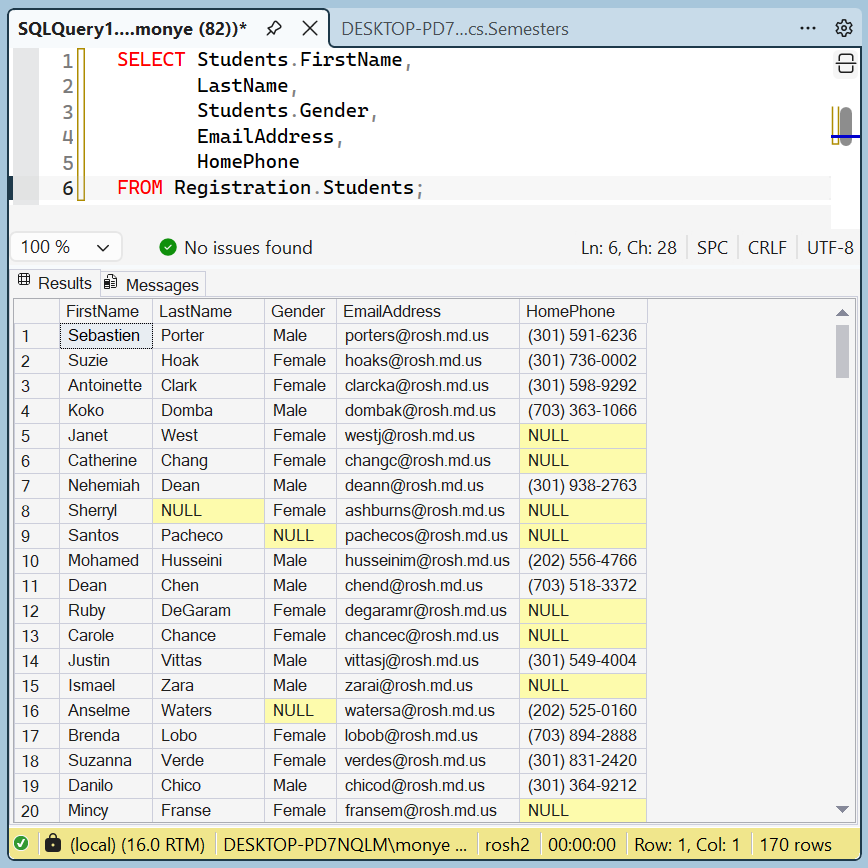This screenshot has height=868, width=868.
Task: Click the UTF-8 encoding indicator
Action: coord(830,247)
